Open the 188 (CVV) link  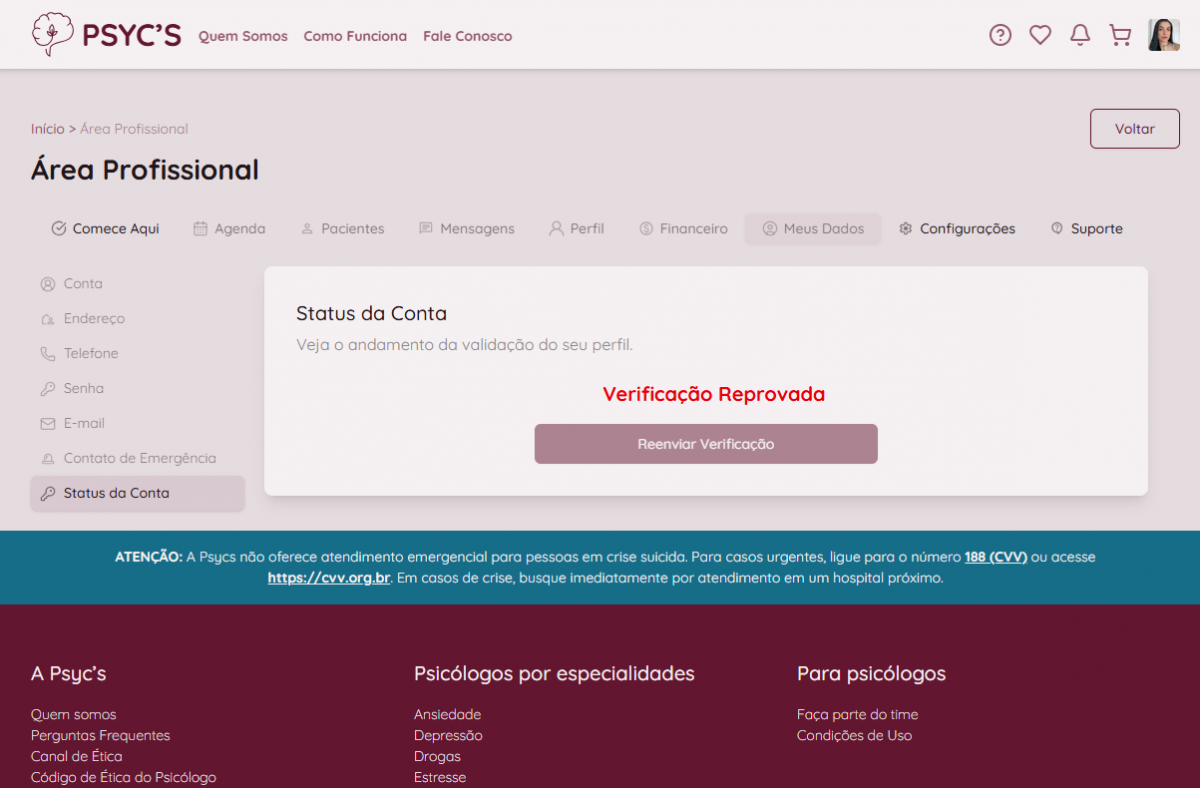(995, 557)
